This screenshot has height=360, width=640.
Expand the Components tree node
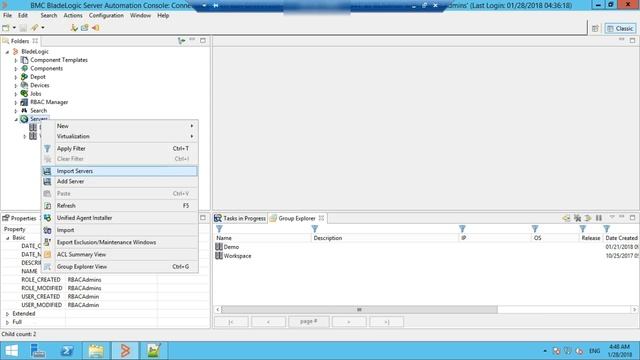coord(16,69)
